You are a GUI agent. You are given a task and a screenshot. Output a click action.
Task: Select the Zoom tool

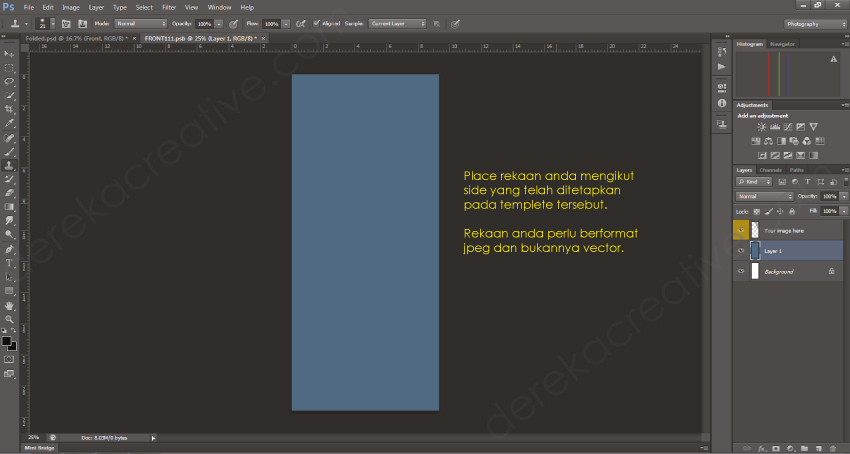(9, 319)
